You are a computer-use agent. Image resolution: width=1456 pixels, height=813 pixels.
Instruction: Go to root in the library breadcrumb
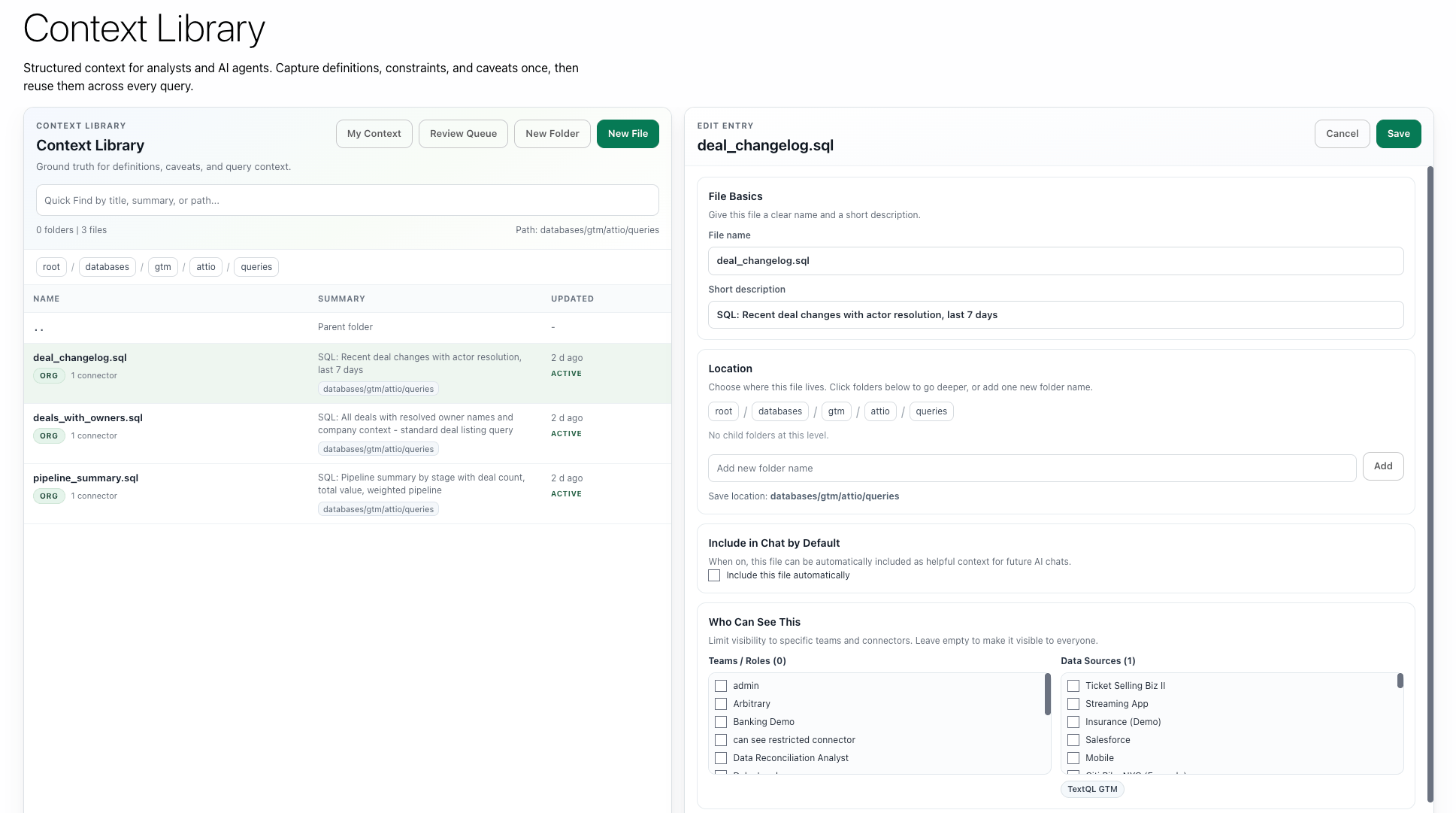point(51,267)
